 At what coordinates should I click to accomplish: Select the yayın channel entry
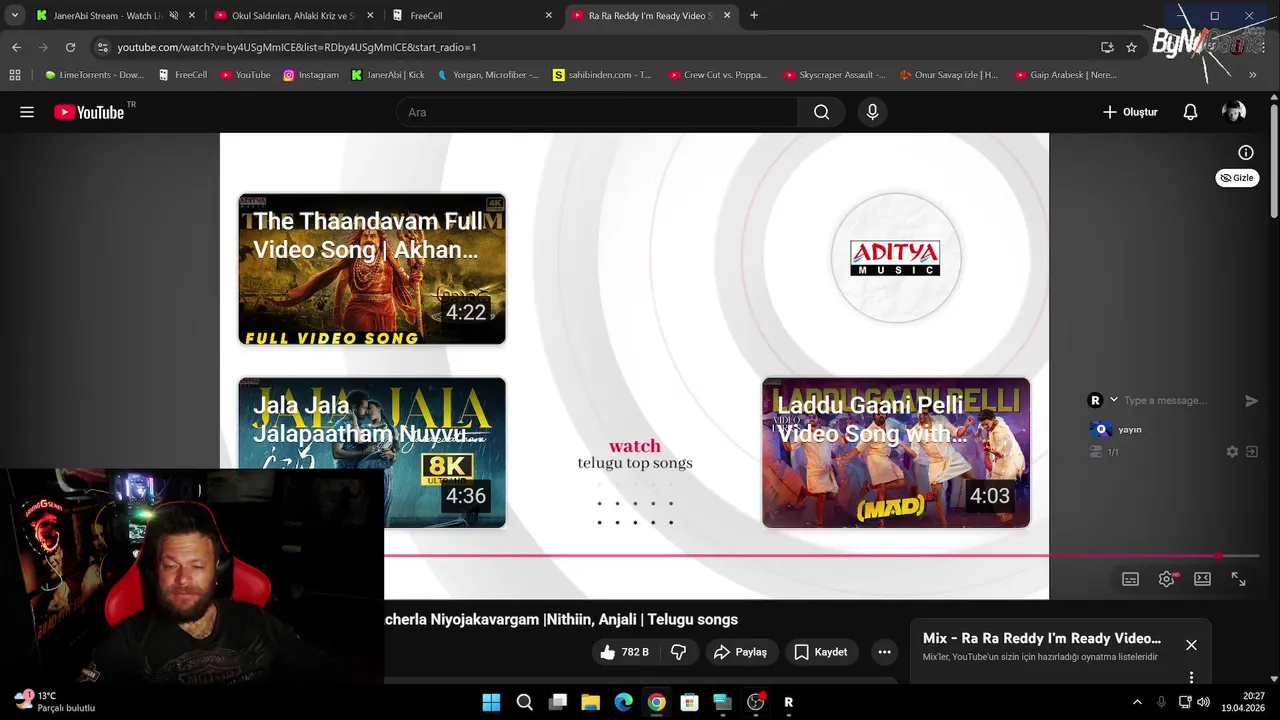coord(1116,429)
